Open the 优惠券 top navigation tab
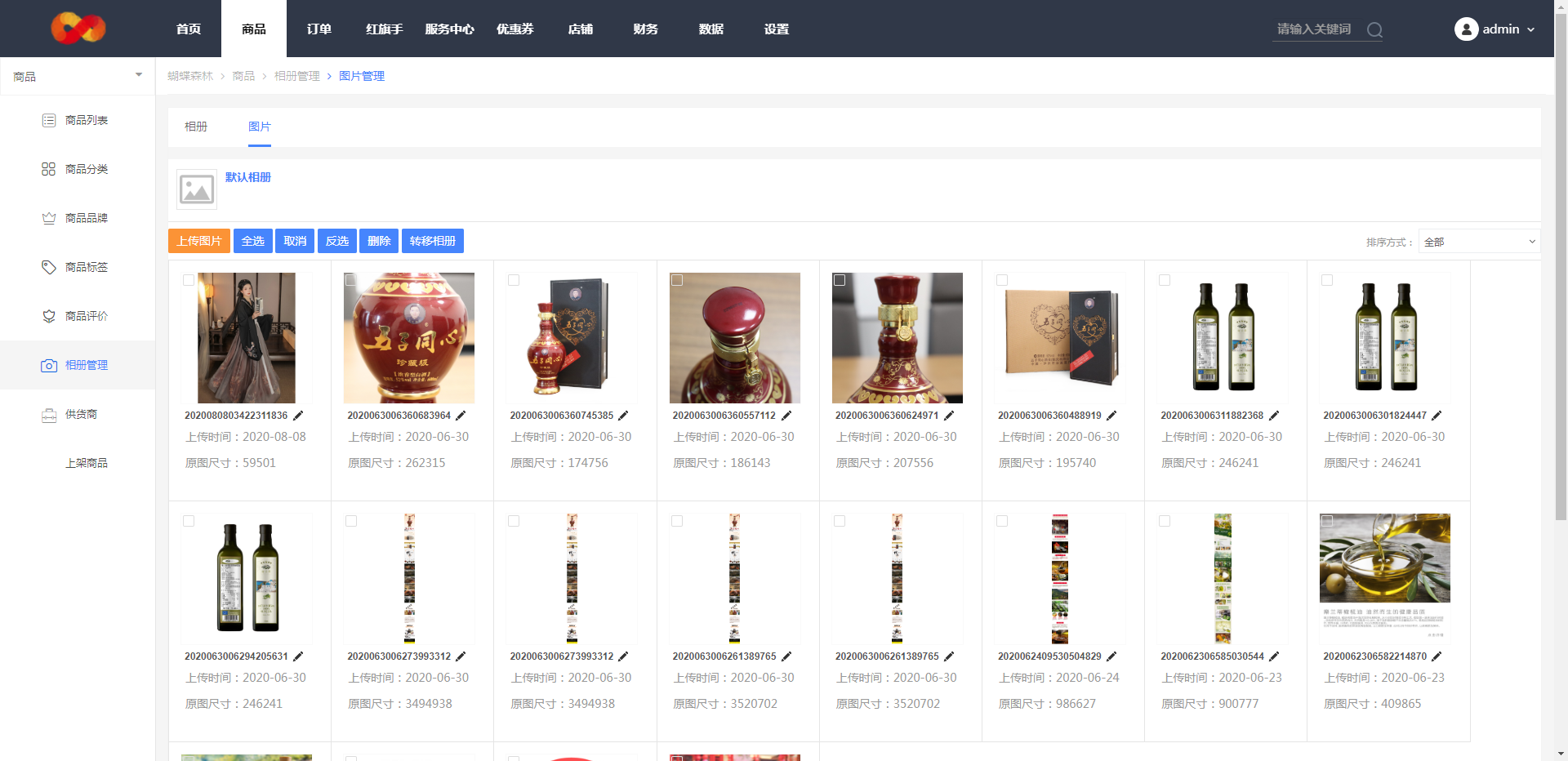The width and height of the screenshot is (1568, 761). coord(515,29)
